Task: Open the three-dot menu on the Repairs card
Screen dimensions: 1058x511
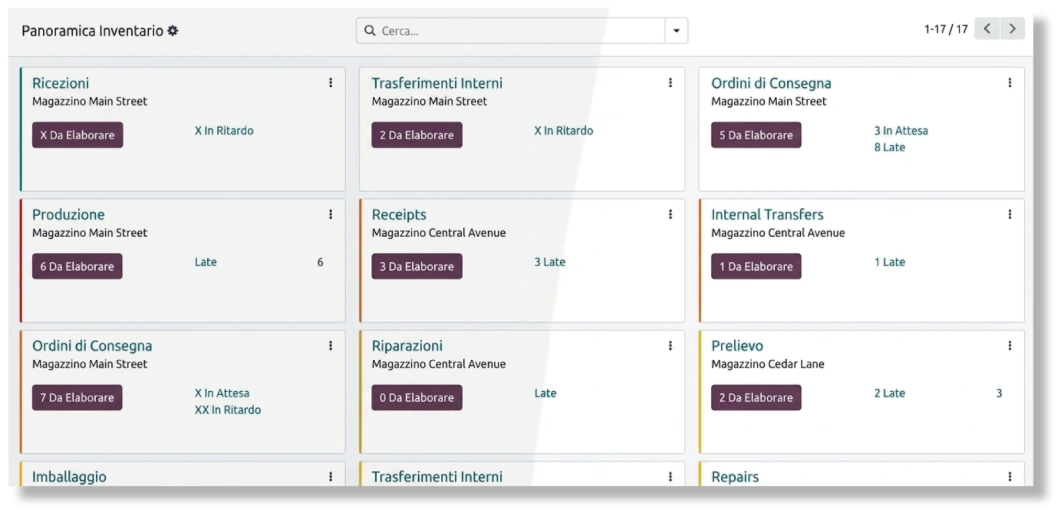Action: [x=1009, y=477]
